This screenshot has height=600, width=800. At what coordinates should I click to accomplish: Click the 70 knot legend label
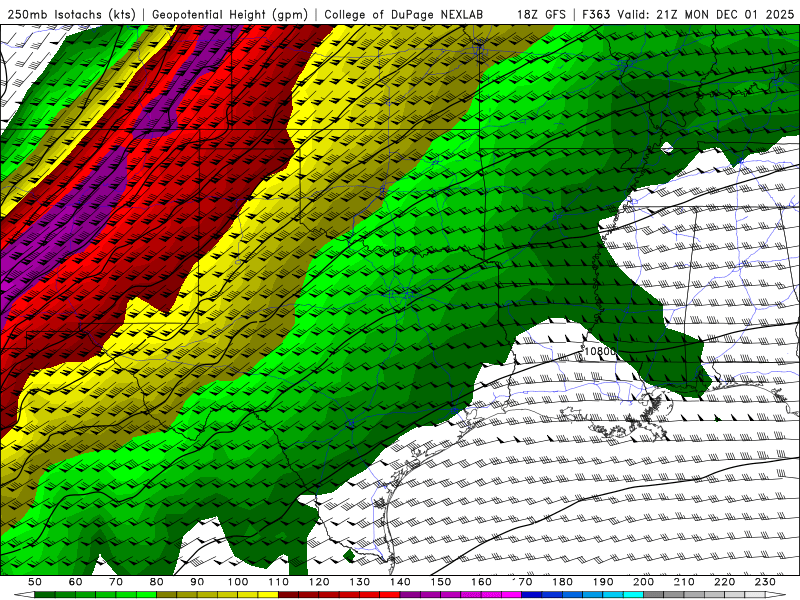116,582
